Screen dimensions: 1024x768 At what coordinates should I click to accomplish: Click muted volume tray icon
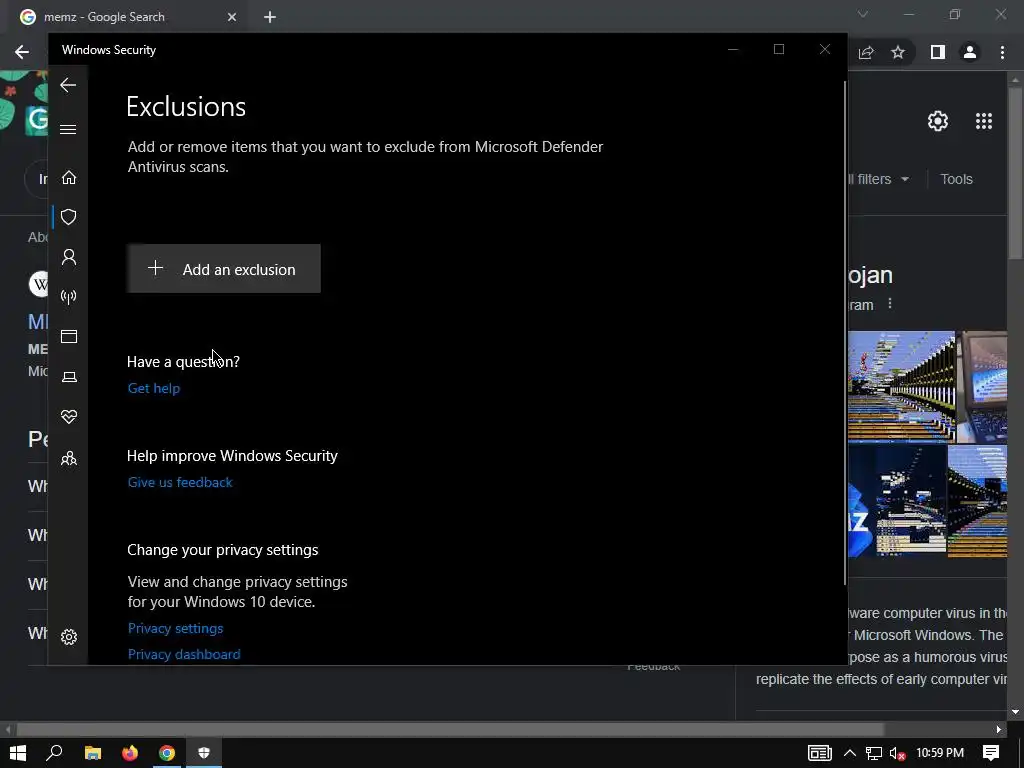pos(897,753)
